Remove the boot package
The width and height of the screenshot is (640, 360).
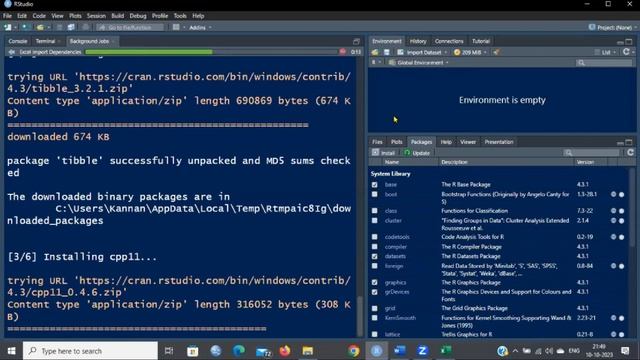click(622, 195)
